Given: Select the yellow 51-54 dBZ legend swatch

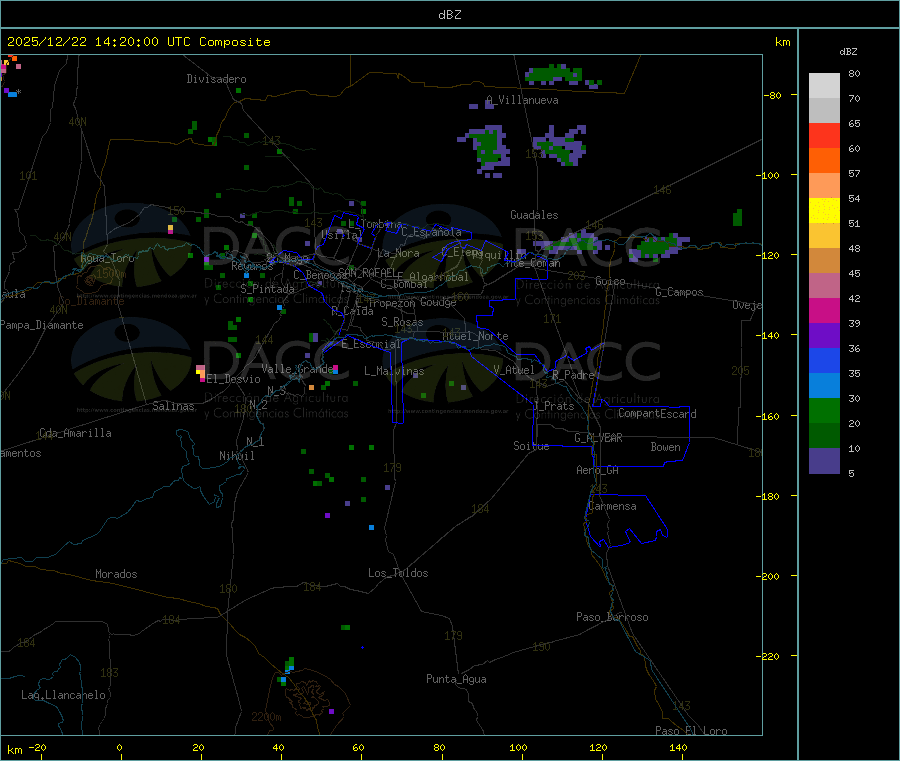Looking at the screenshot, I should point(824,211).
